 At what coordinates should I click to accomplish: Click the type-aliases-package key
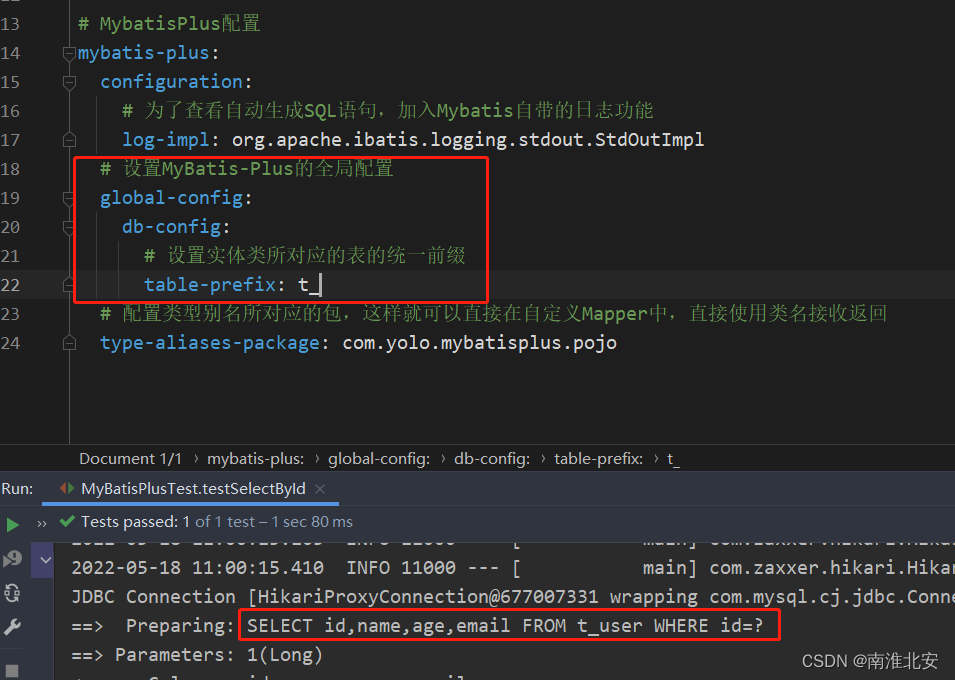(210, 343)
